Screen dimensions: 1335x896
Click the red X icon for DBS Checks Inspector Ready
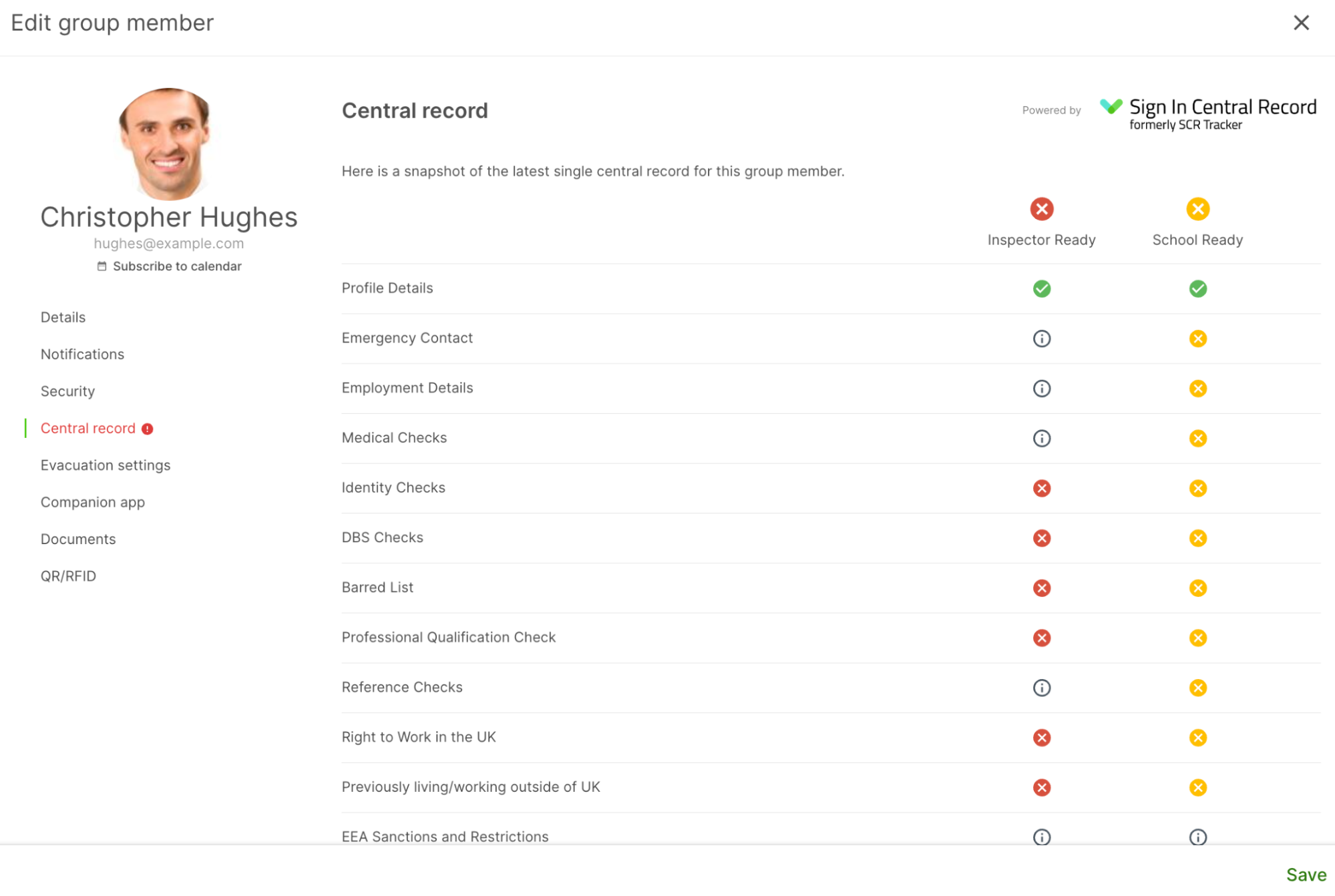click(1041, 538)
